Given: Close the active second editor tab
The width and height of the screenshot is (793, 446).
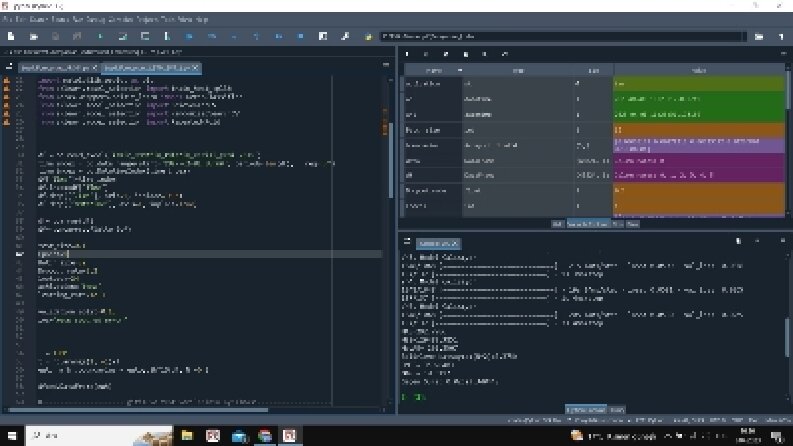Looking at the screenshot, I should [x=196, y=68].
